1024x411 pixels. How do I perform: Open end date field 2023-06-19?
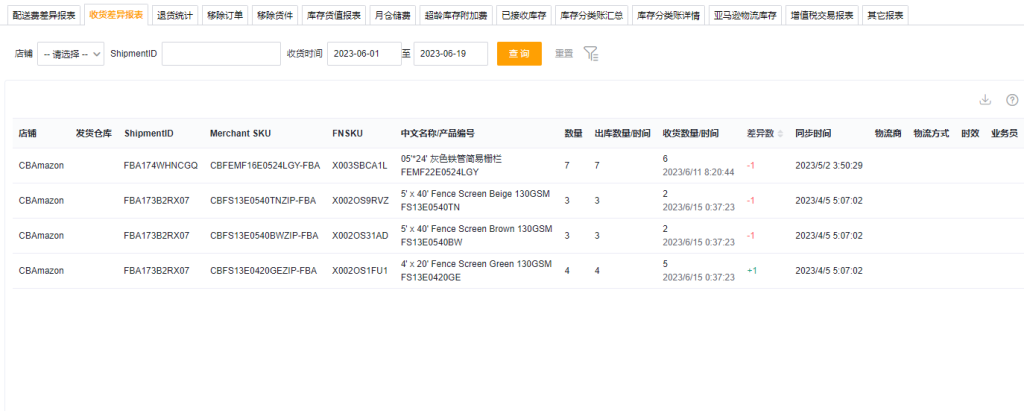[450, 54]
